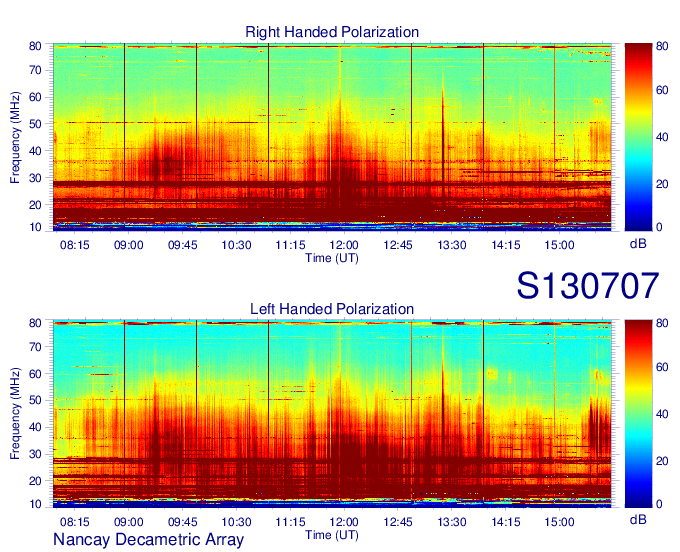
Task: Click the Right Handed plot's dB color scale bar
Action: coord(638,137)
